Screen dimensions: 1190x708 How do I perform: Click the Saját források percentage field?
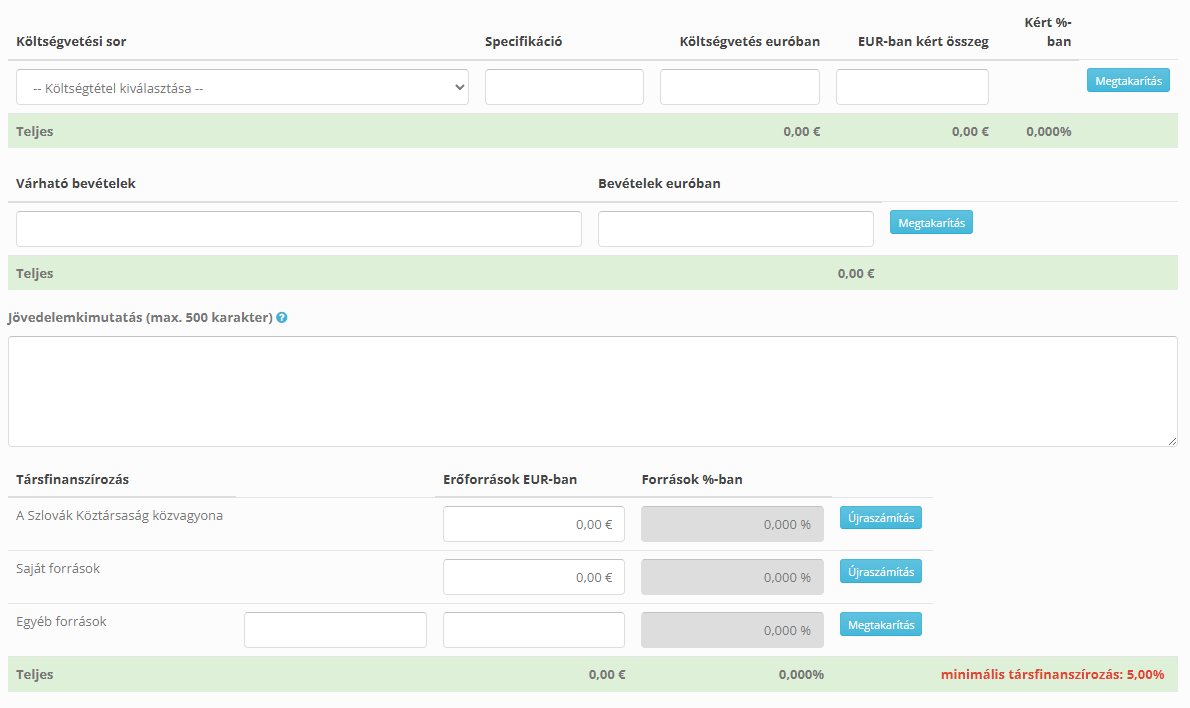pyautogui.click(x=732, y=577)
